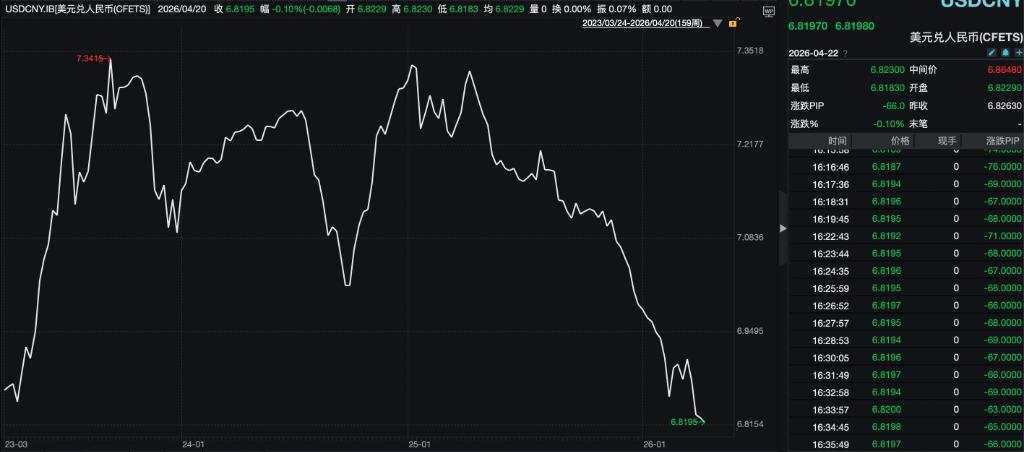Click the 6.8195 latest price marker
The height and width of the screenshot is (452, 1024).
point(688,422)
